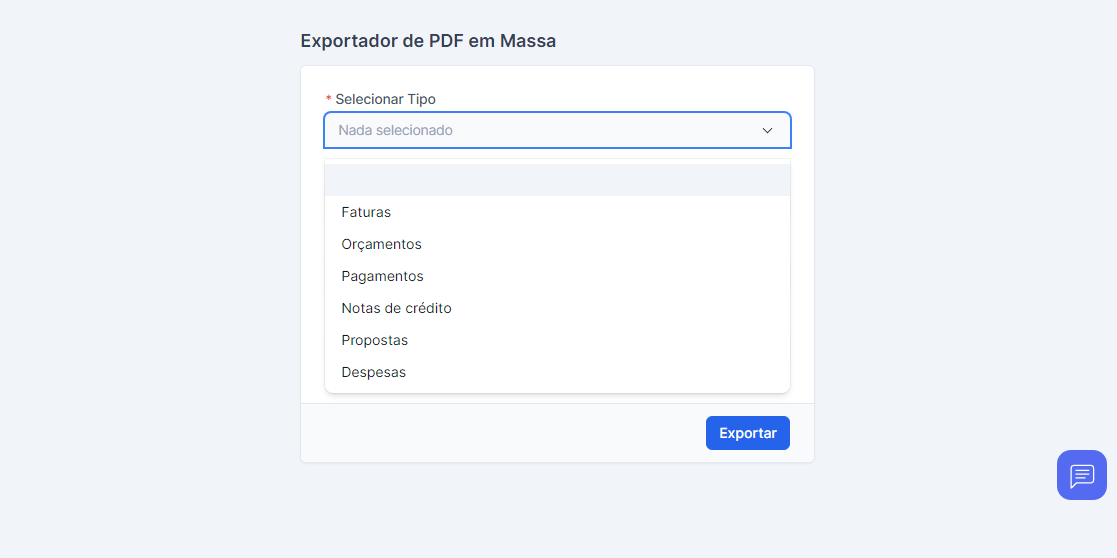Choose Faturas from the dropdown list
The width and height of the screenshot is (1117, 558).
click(x=366, y=212)
